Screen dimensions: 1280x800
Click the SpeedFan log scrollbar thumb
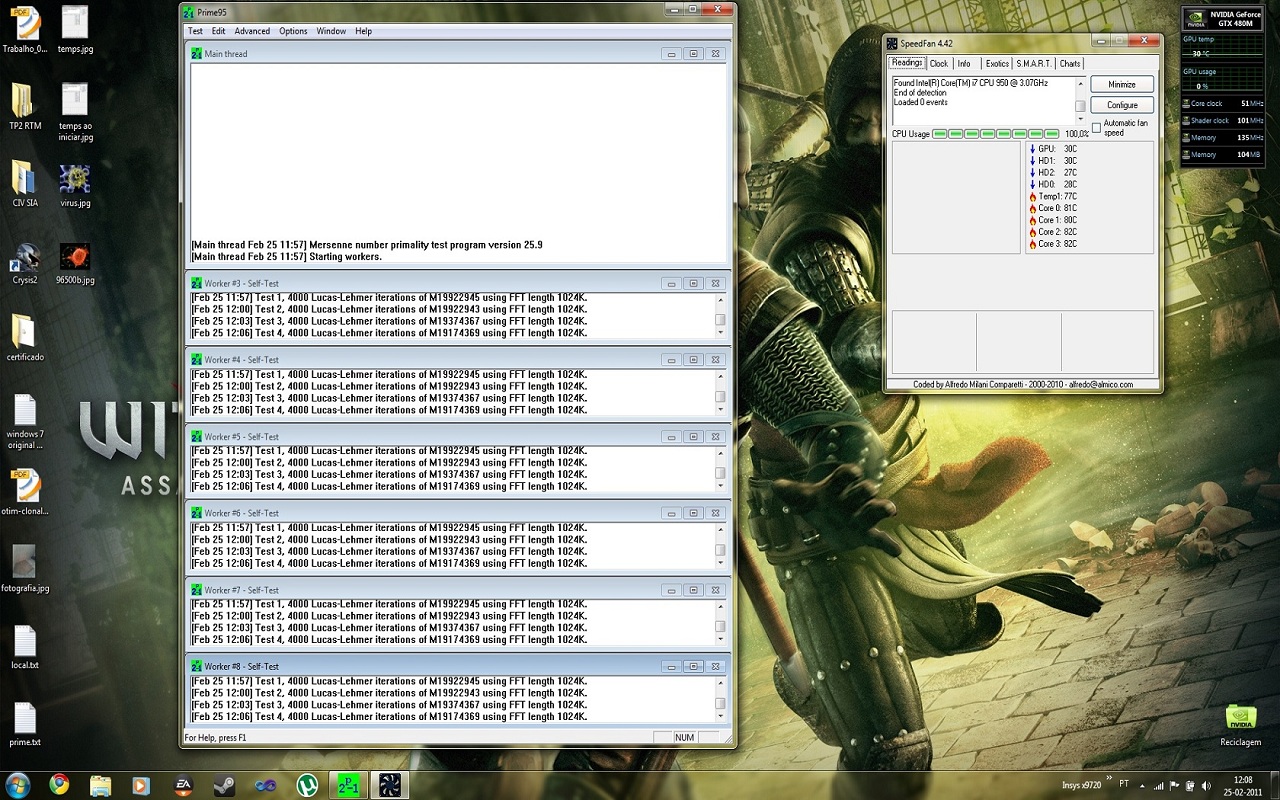1080,106
